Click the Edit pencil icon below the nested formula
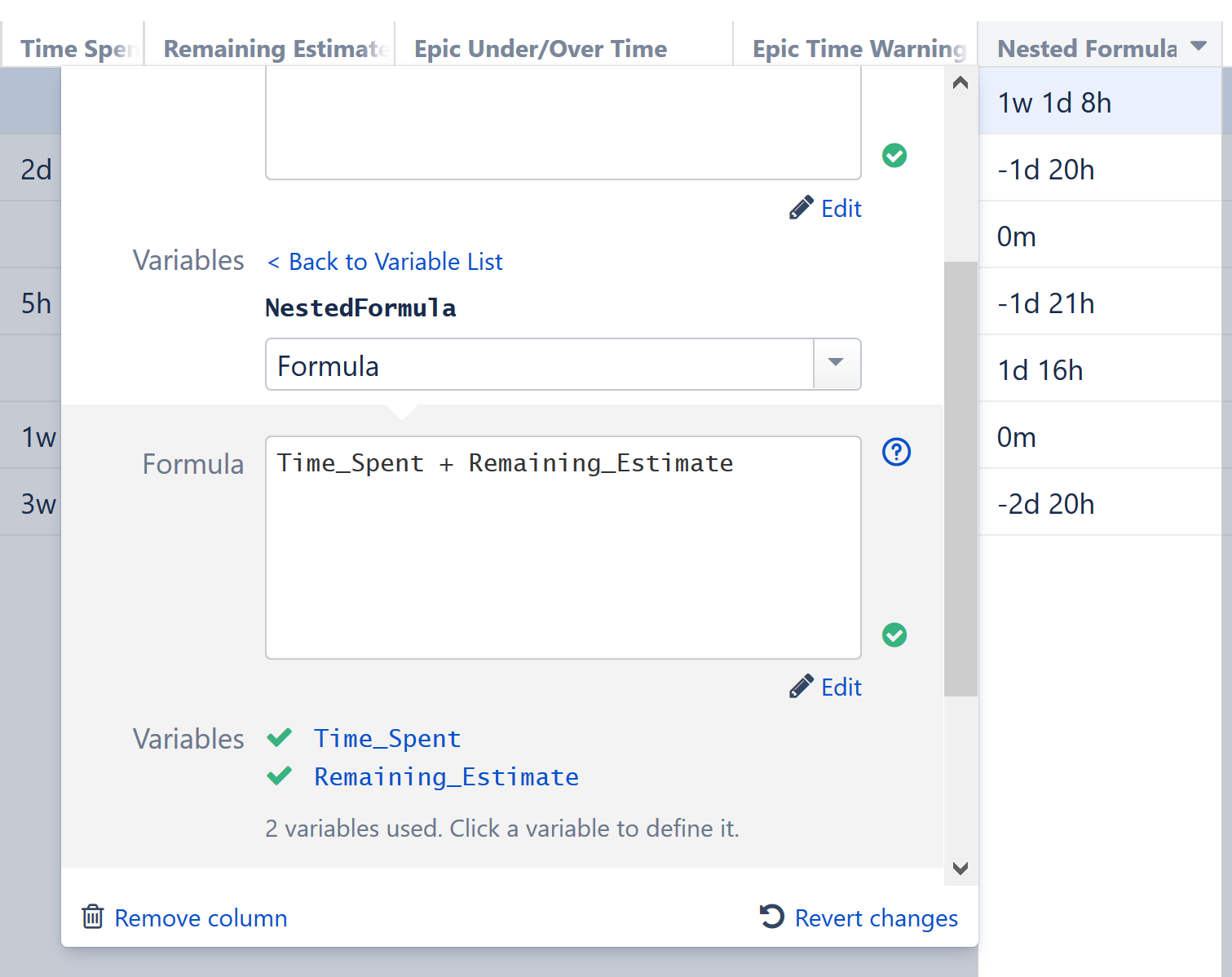The image size is (1232, 977). 801,686
